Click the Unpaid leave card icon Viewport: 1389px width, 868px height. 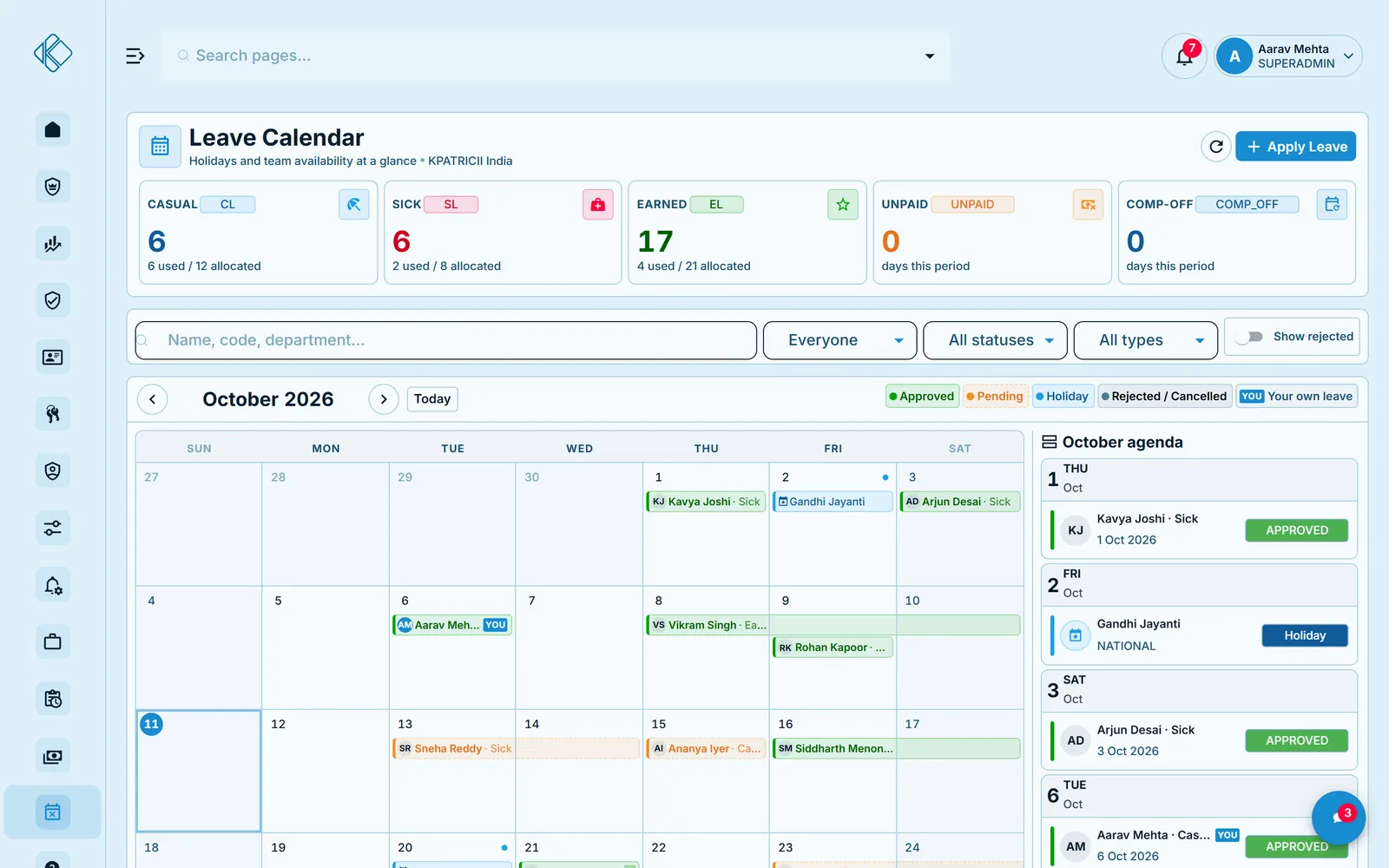coord(1088,205)
